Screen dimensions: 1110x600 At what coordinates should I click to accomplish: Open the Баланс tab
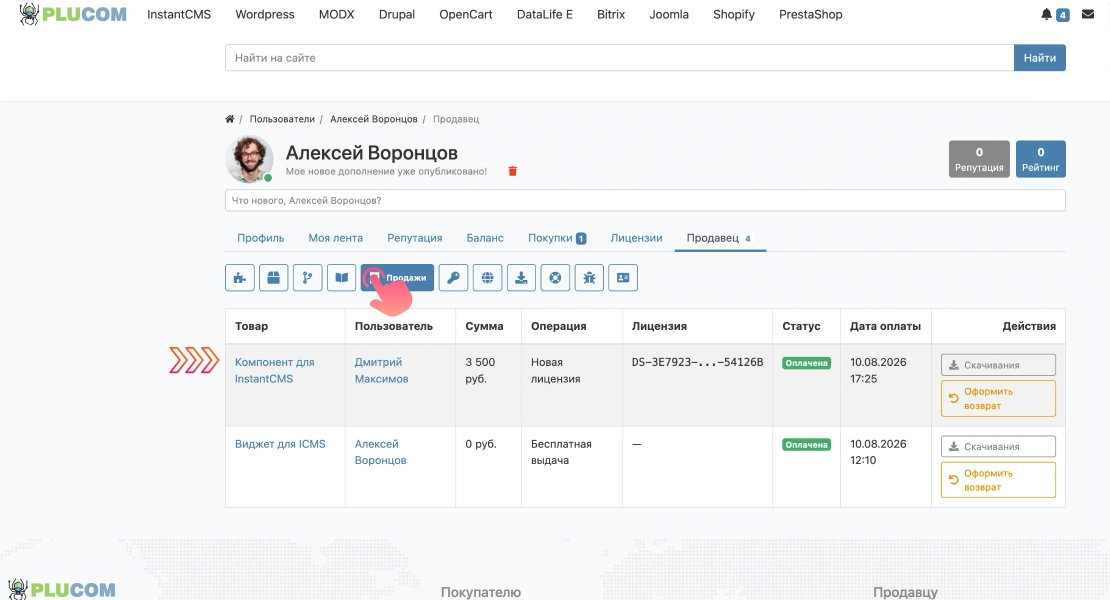click(485, 238)
